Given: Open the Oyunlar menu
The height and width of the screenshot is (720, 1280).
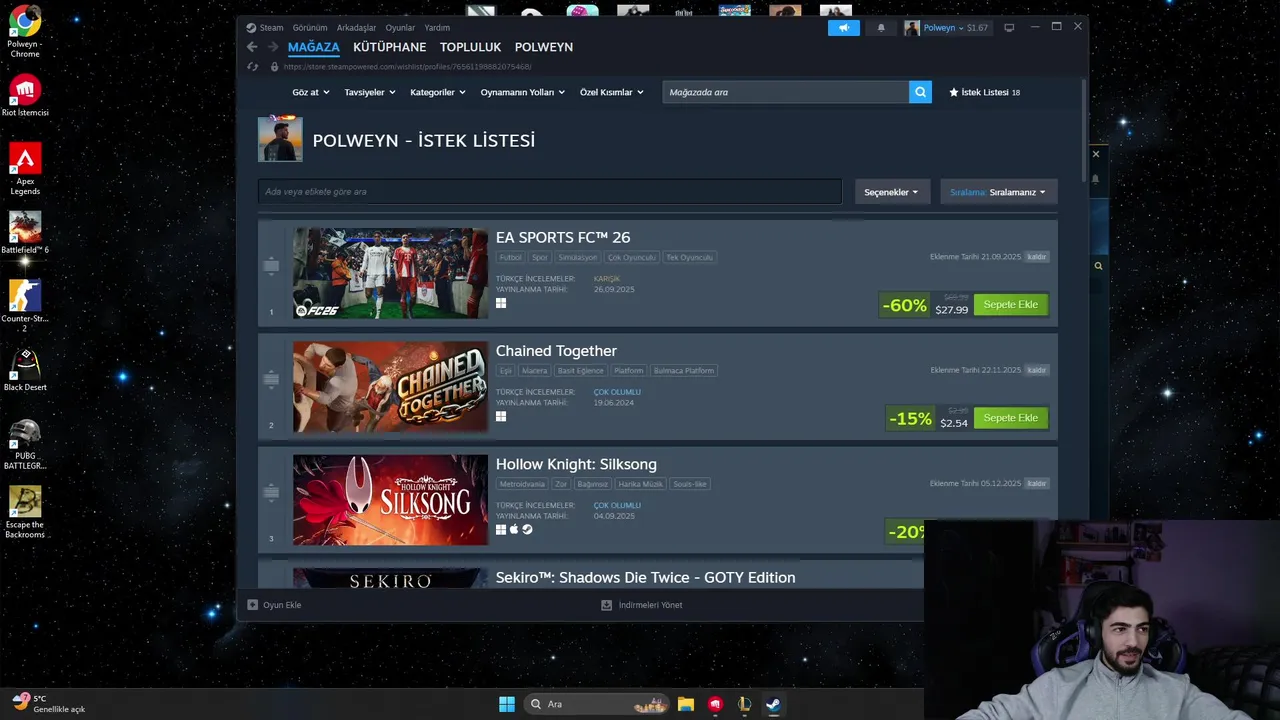Looking at the screenshot, I should 400,28.
